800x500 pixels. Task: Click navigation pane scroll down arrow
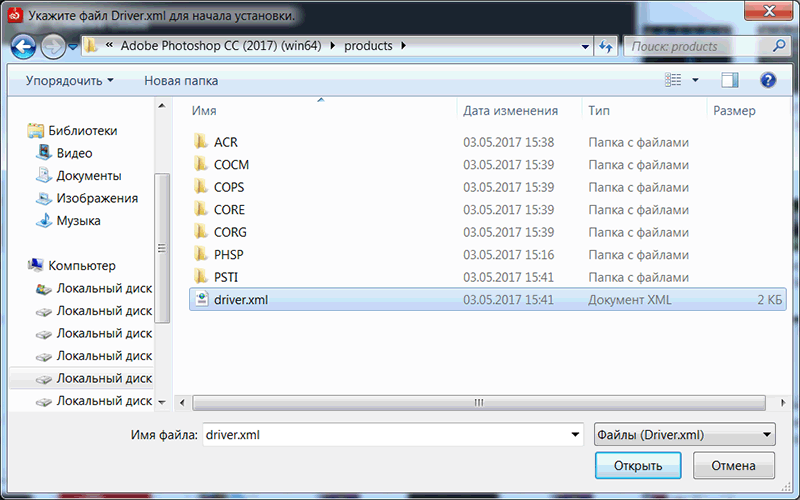162,402
